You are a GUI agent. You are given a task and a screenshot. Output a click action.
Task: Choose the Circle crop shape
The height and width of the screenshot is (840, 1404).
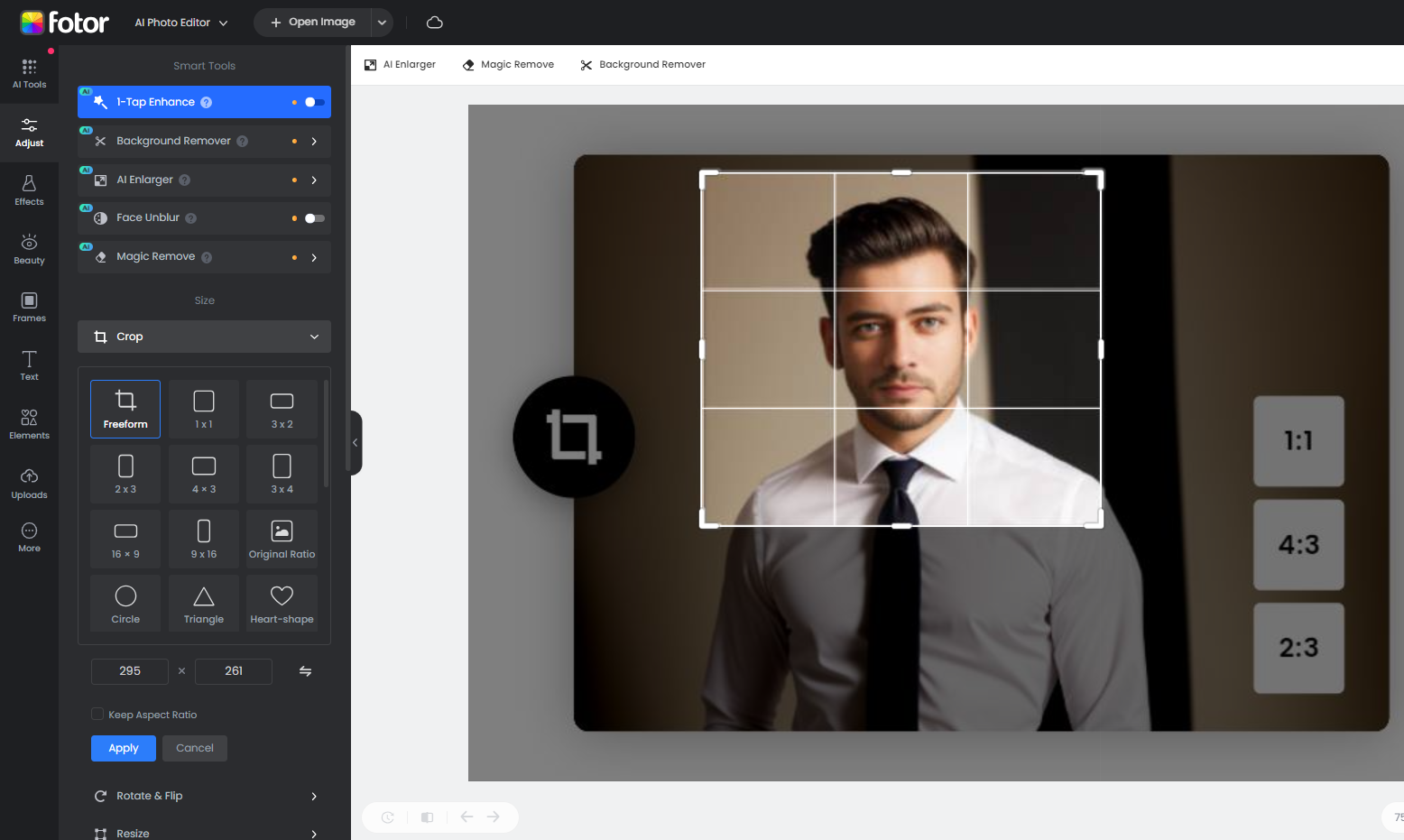[125, 604]
